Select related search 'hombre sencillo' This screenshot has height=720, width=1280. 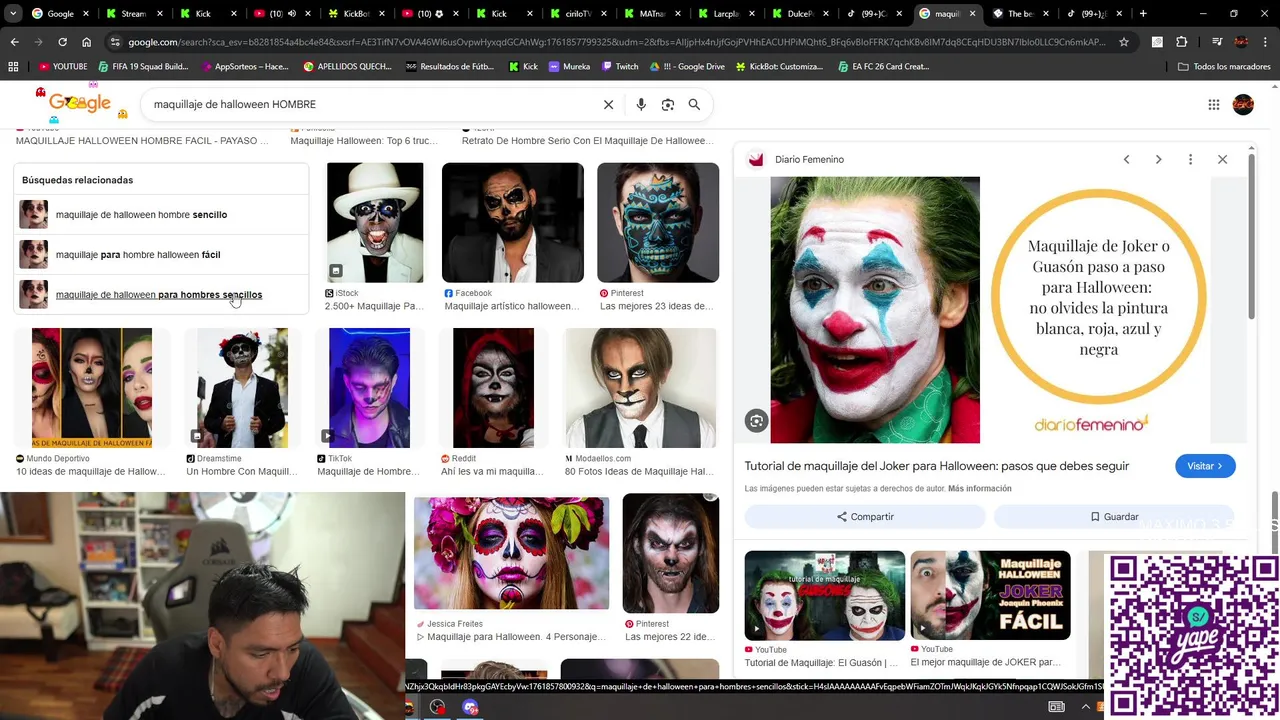tap(161, 214)
